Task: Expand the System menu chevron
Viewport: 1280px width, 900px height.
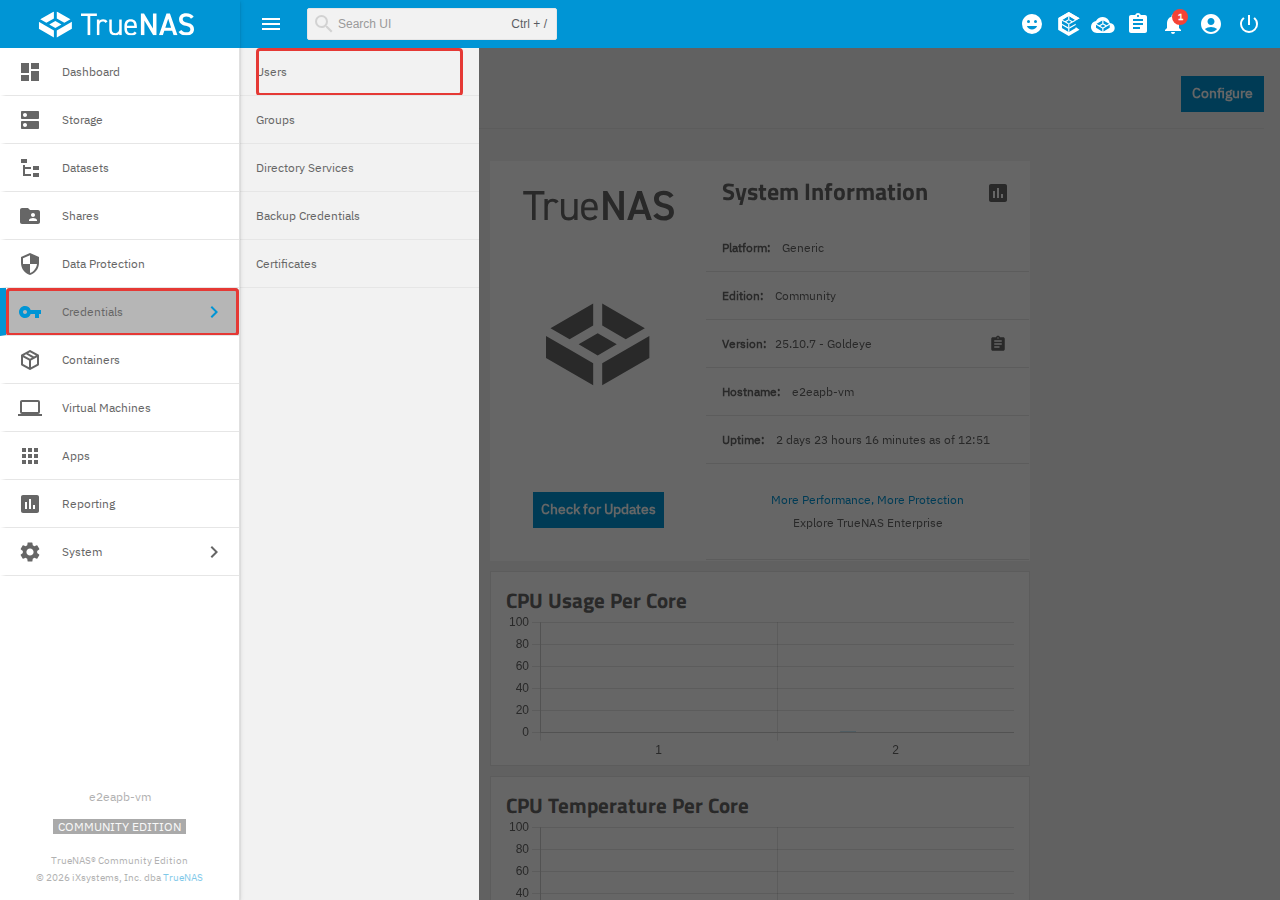Action: tap(214, 552)
